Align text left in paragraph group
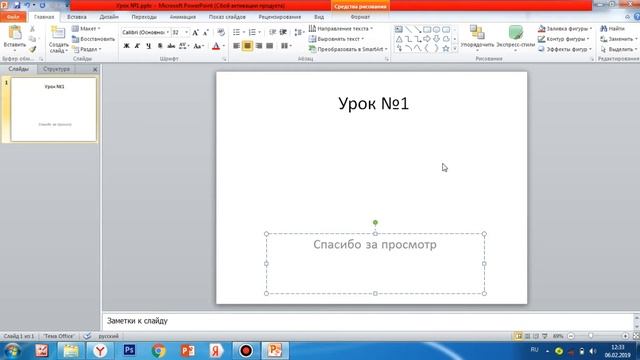 click(x=236, y=46)
